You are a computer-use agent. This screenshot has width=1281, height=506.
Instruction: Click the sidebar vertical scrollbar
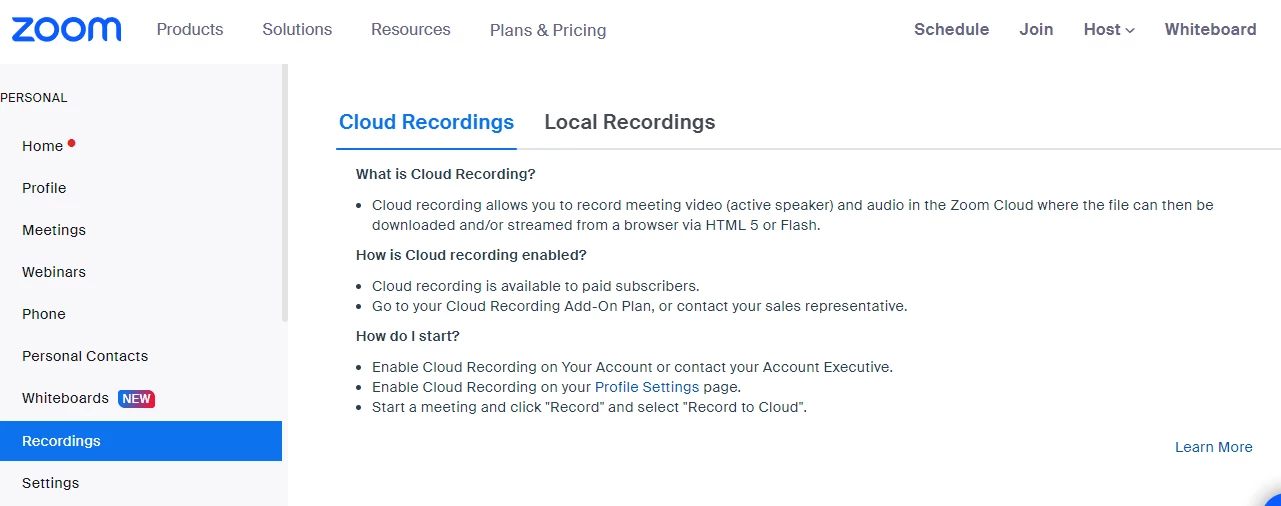(285, 192)
